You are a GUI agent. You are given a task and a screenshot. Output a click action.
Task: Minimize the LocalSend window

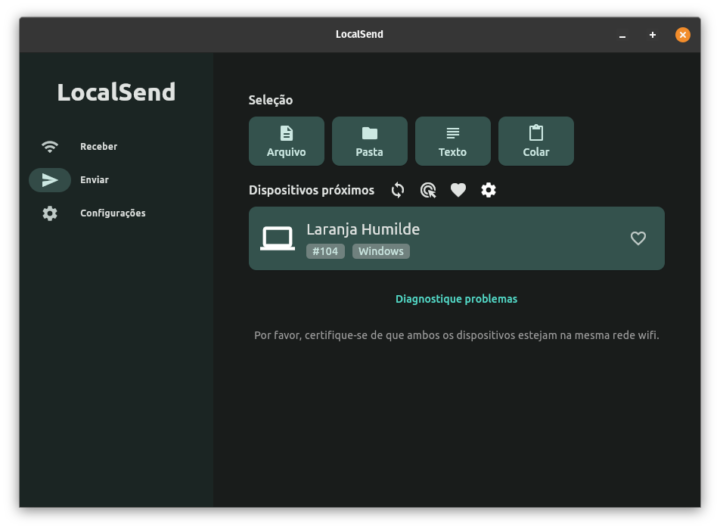pos(622,35)
